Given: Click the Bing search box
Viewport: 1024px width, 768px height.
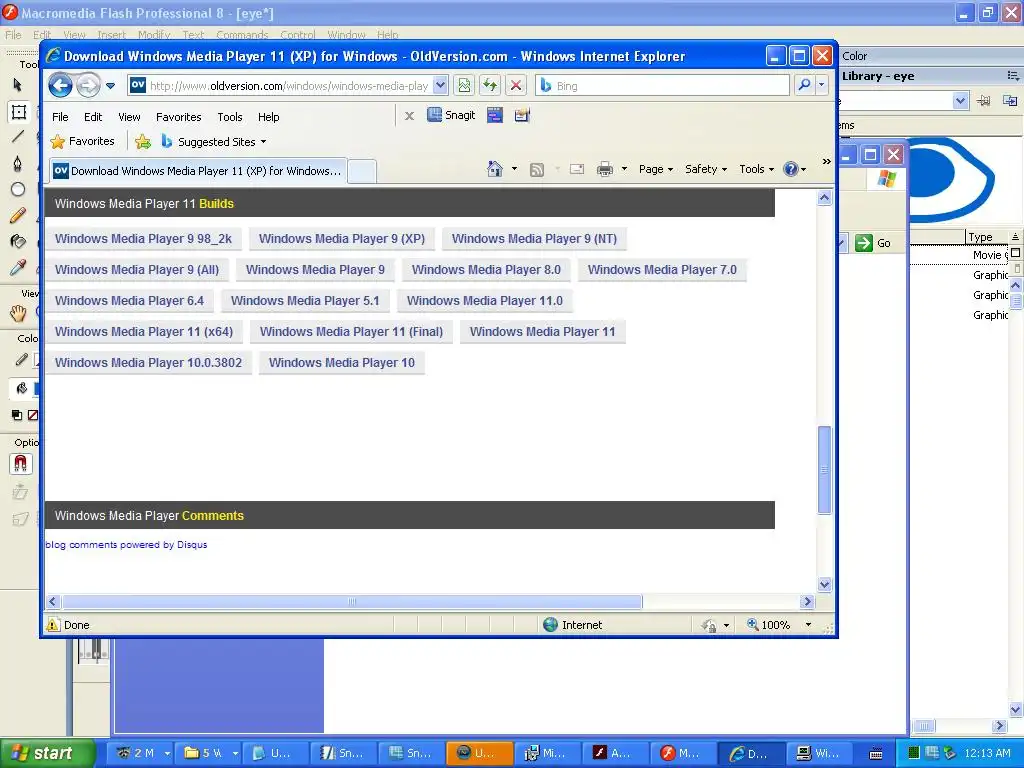Looking at the screenshot, I should (662, 86).
